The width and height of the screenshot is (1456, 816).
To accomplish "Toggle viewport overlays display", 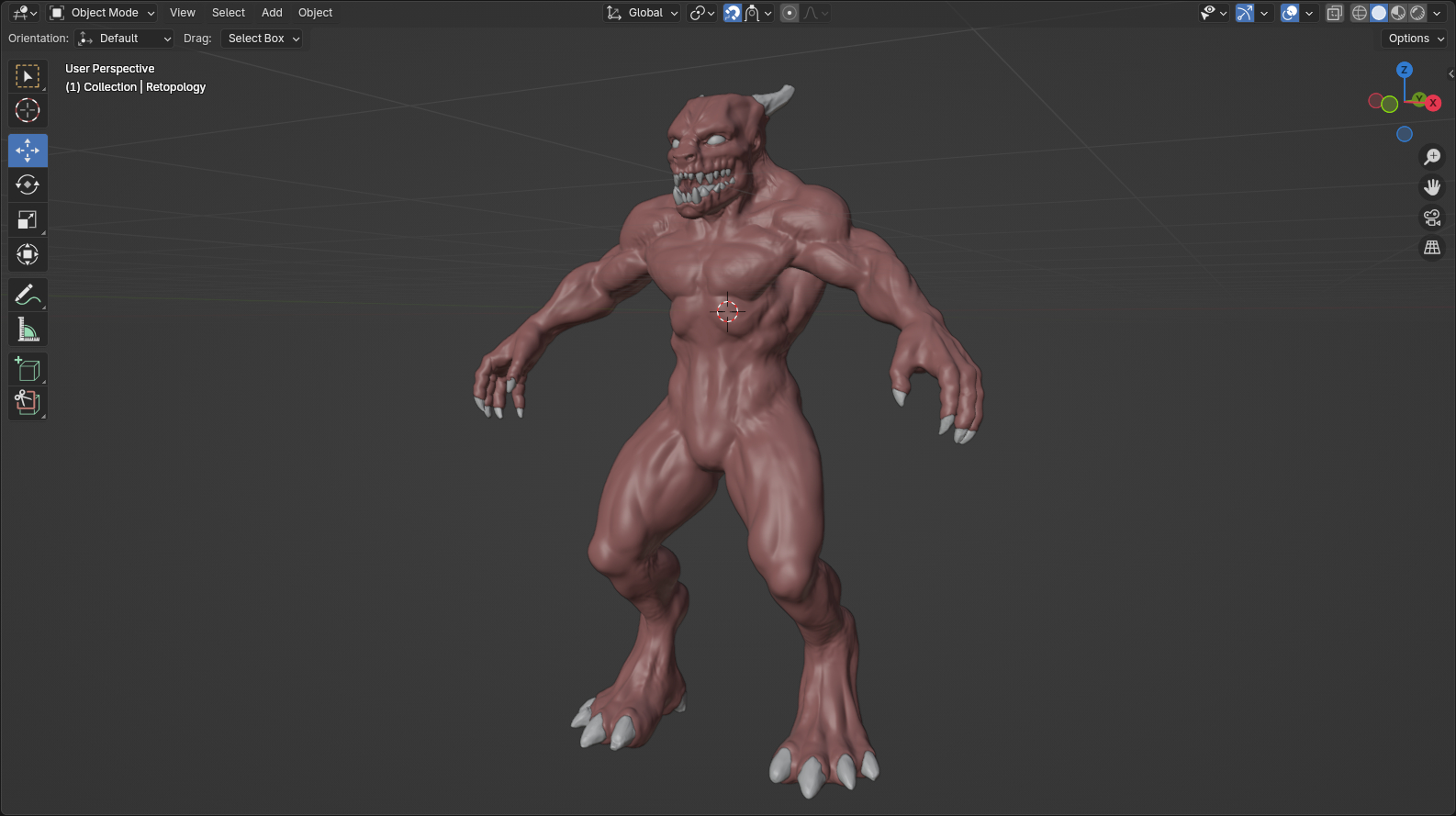I will 1290,13.
